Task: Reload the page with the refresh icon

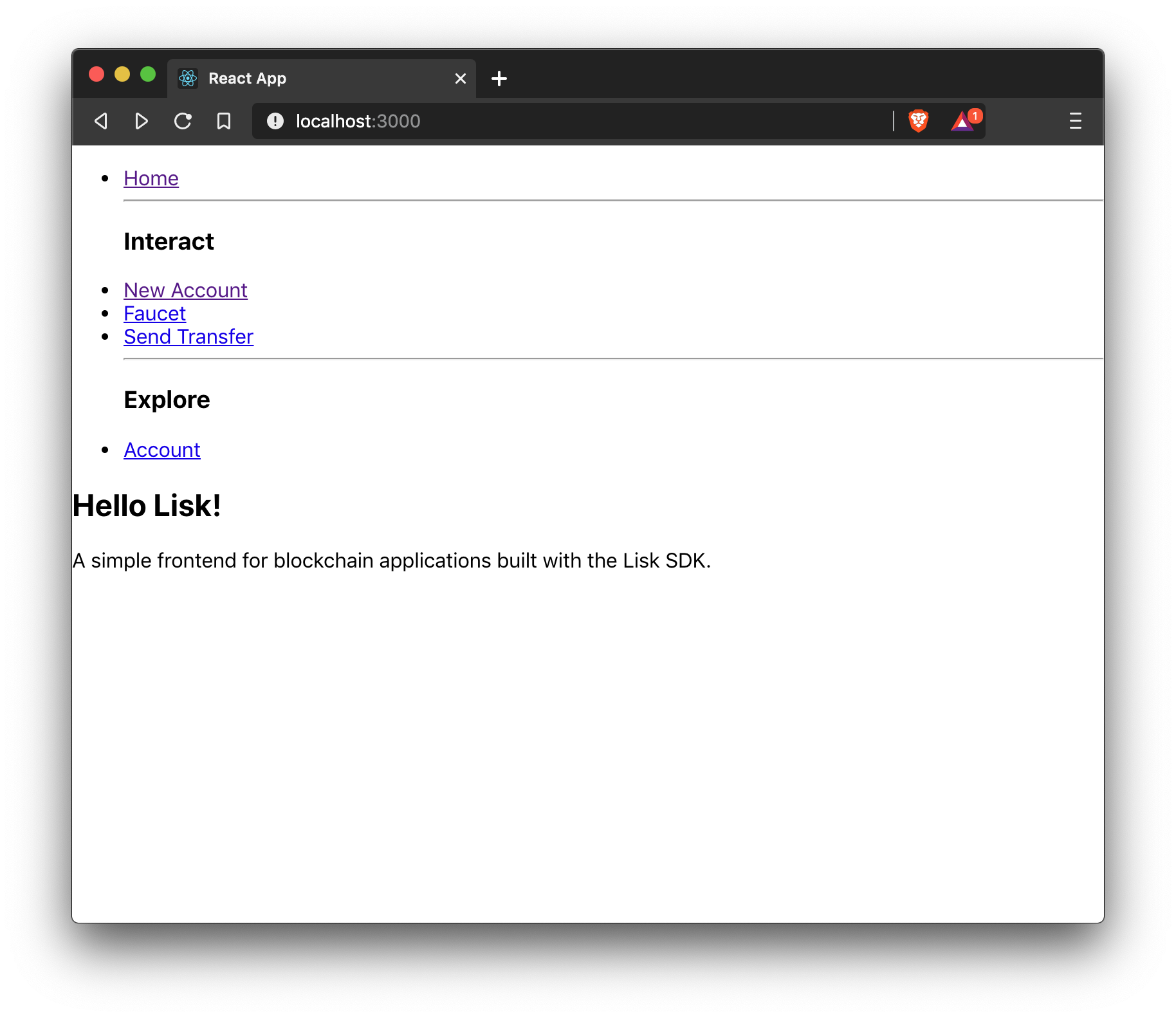Action: pos(183,121)
